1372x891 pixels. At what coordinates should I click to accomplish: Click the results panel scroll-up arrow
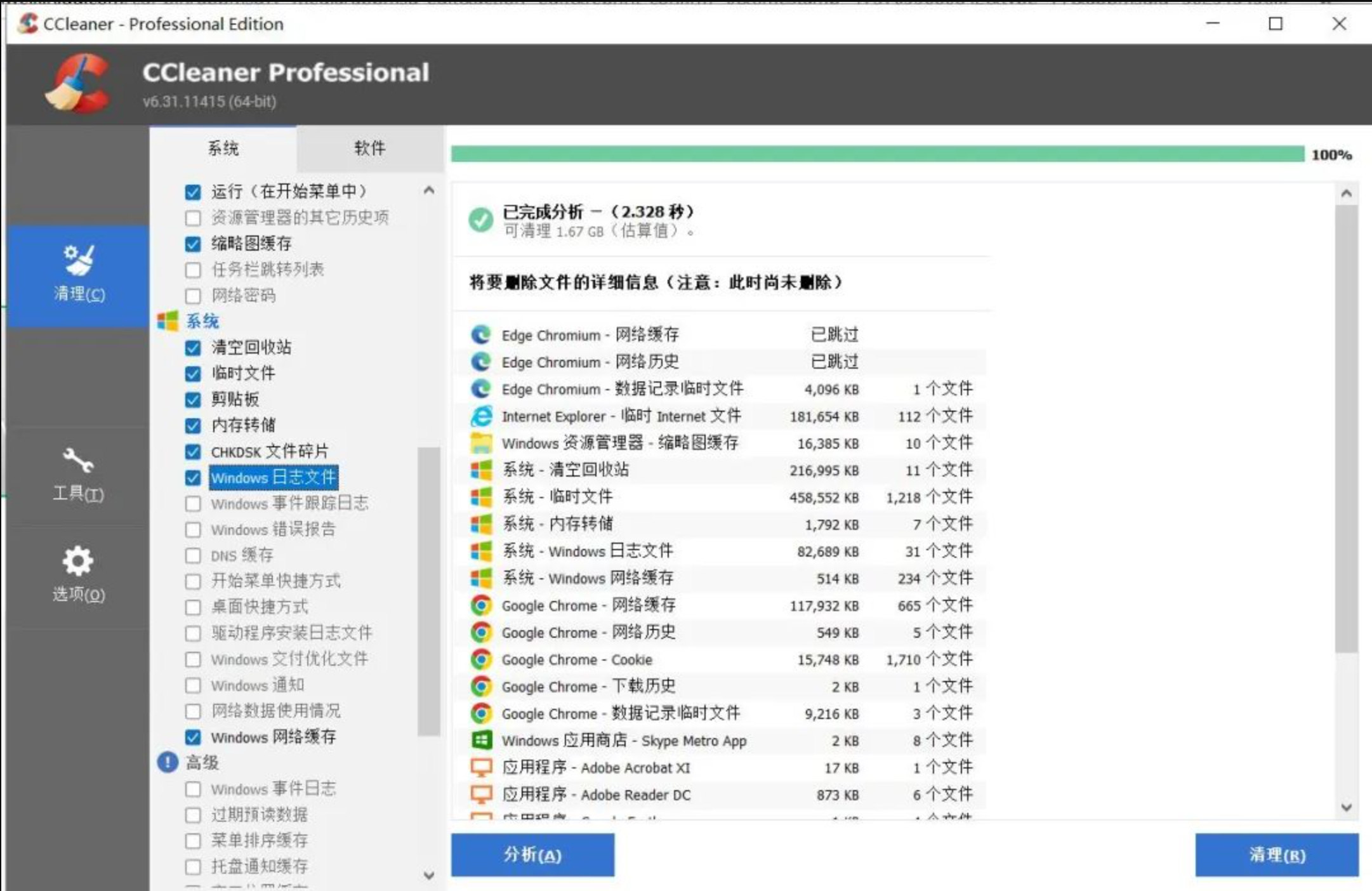pyautogui.click(x=1345, y=192)
